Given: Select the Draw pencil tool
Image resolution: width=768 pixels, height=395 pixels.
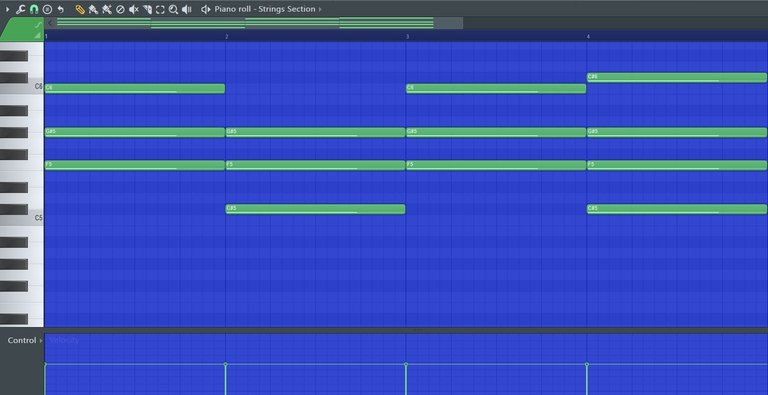Looking at the screenshot, I should (x=80, y=9).
